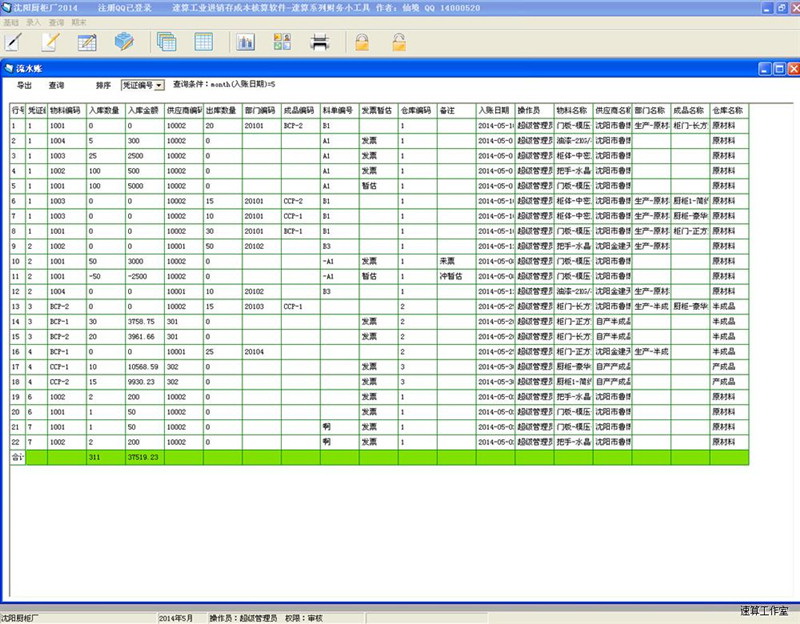Click the 部门编码 column header
This screenshot has height=624, width=800.
pos(262,110)
